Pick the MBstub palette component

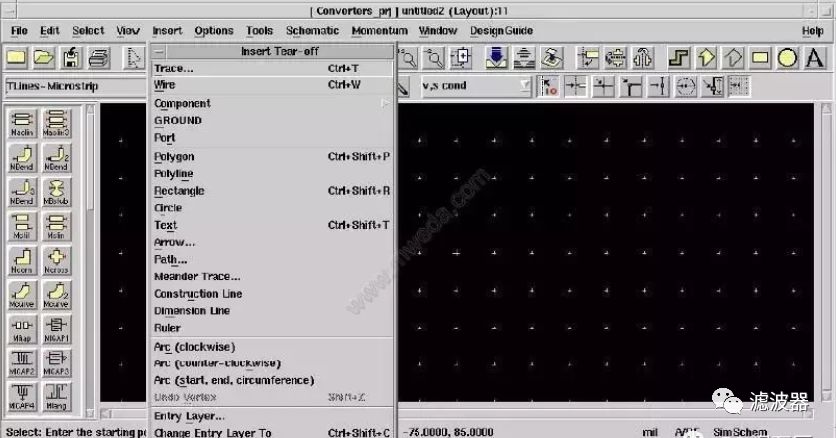point(56,192)
